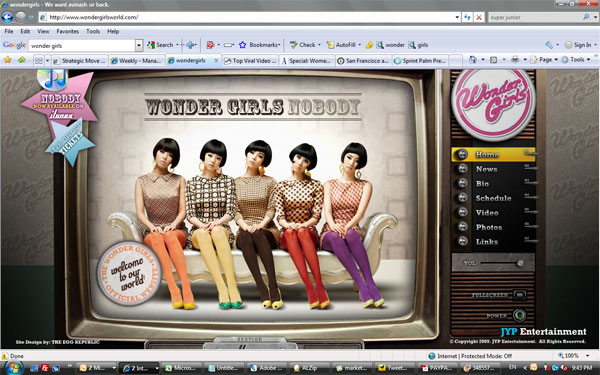Find the word 'girls' toolbar button
600x375 pixels.
pyautogui.click(x=418, y=45)
